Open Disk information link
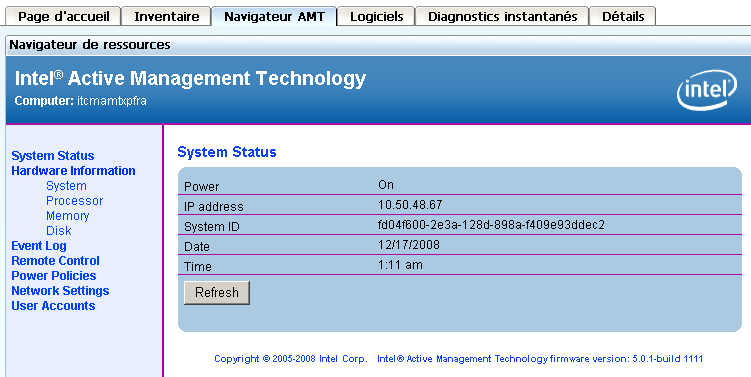 coord(58,230)
